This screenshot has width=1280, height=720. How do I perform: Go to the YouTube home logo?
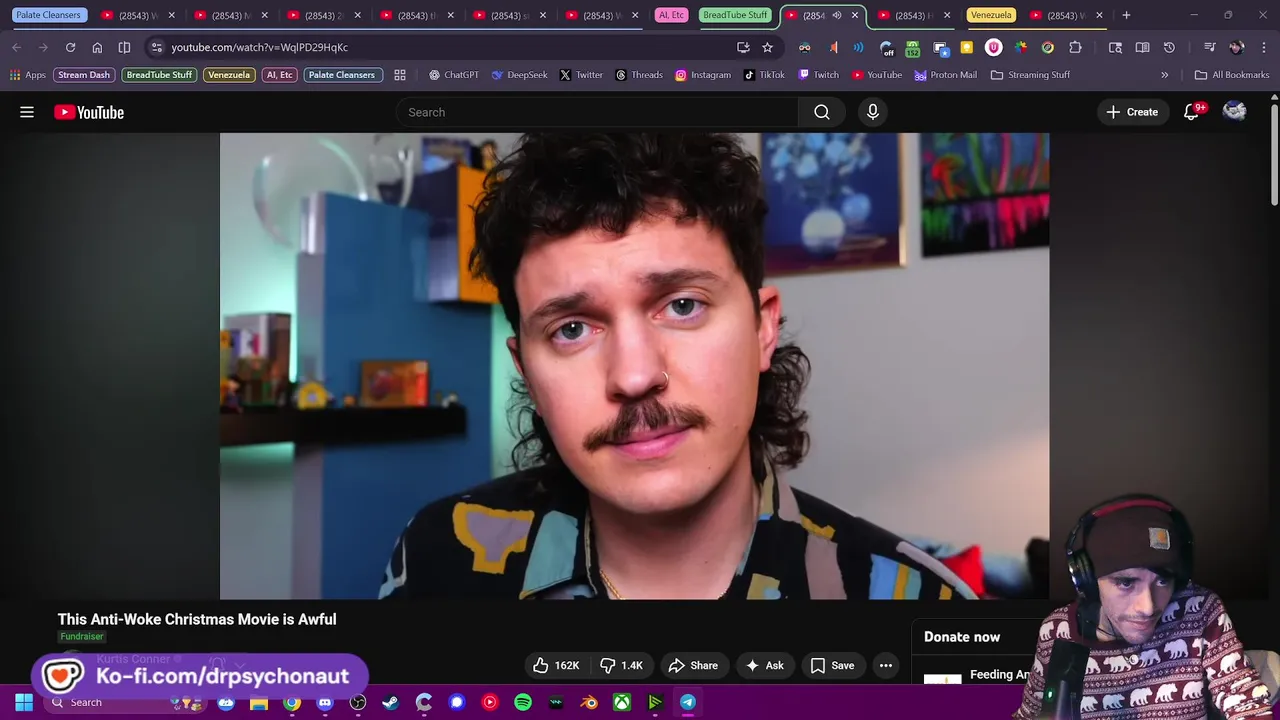(89, 112)
